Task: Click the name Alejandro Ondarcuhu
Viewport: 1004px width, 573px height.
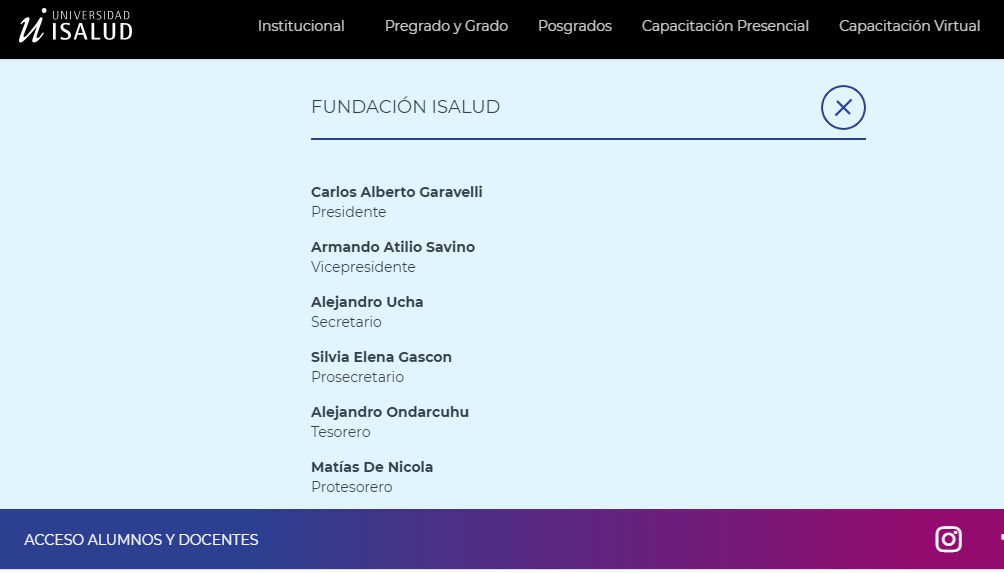Action: (x=389, y=412)
